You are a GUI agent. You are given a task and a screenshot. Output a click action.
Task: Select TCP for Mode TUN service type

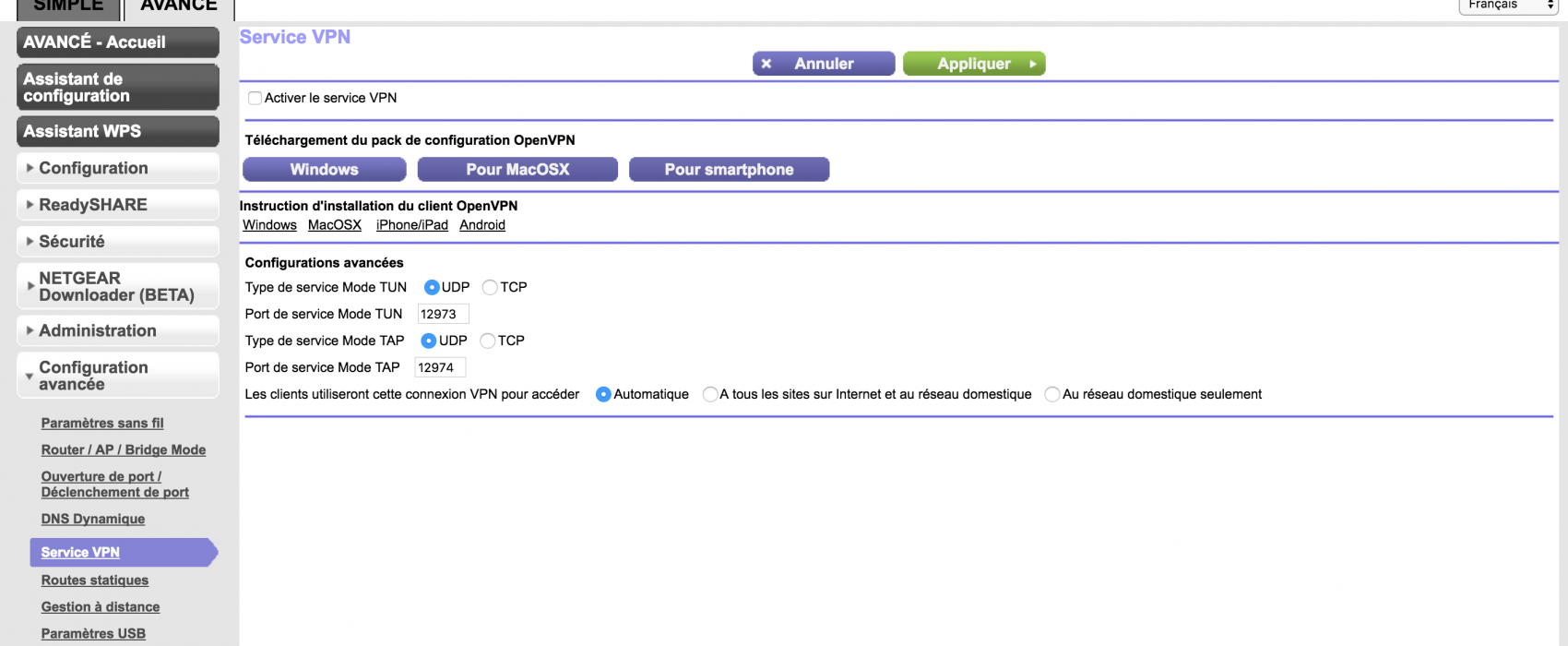pos(490,287)
